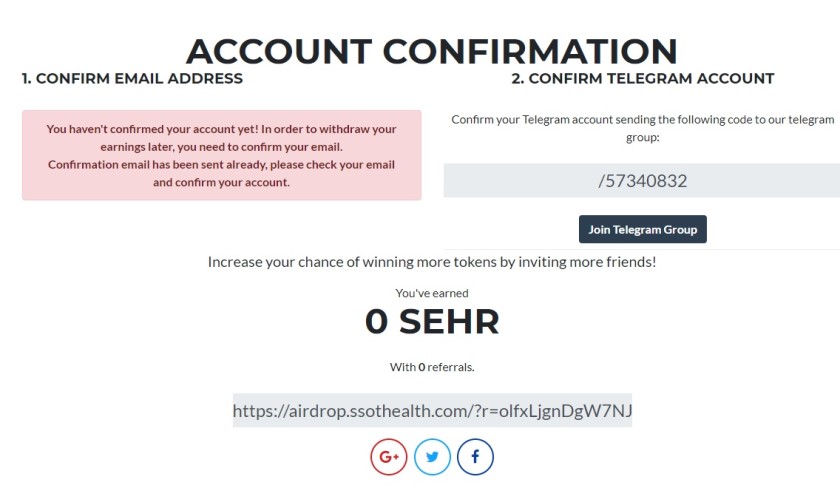
Task: Click the "With 0 referrals" text
Action: (432, 367)
